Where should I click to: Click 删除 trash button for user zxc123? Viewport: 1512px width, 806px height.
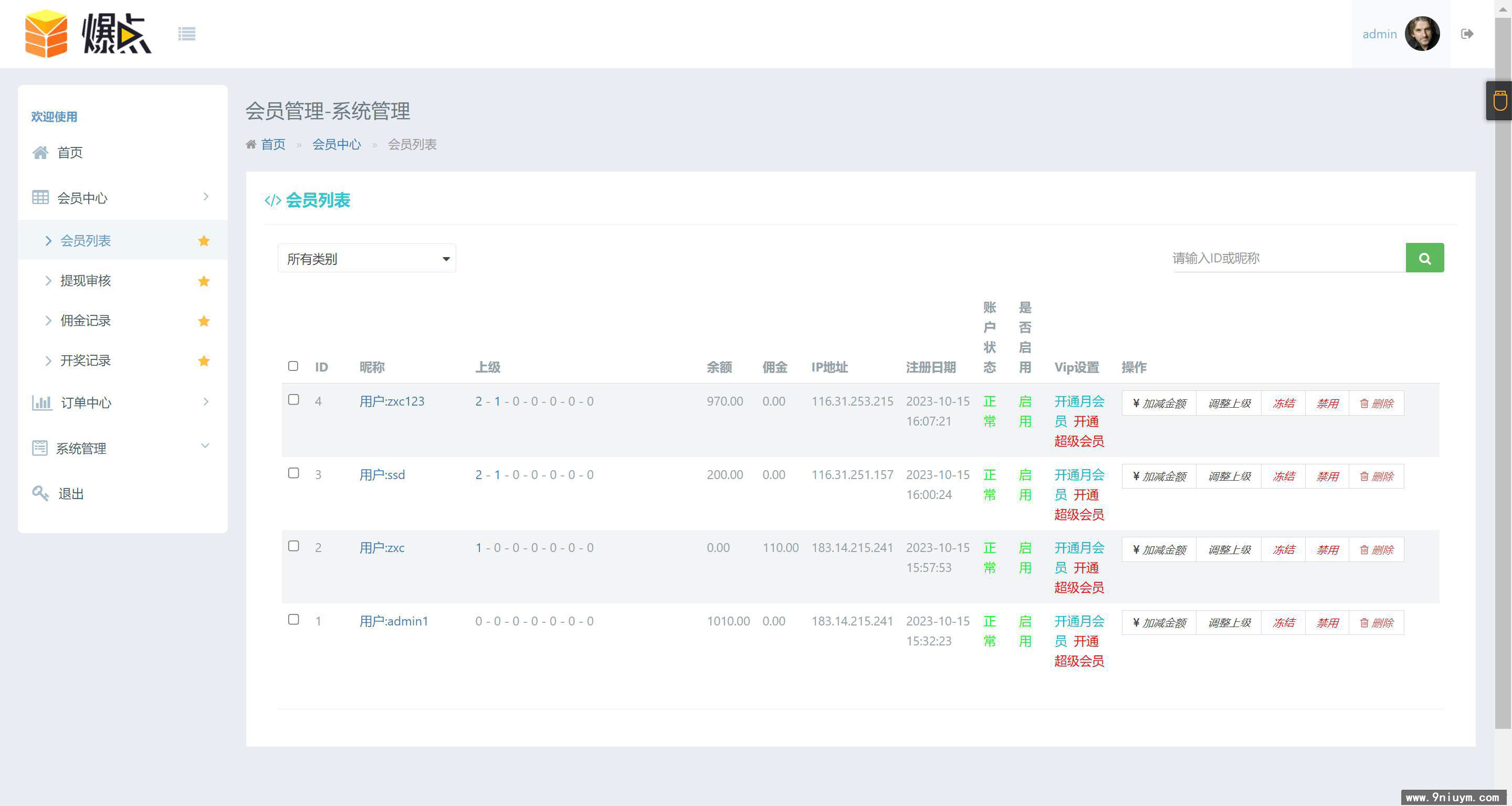1377,404
